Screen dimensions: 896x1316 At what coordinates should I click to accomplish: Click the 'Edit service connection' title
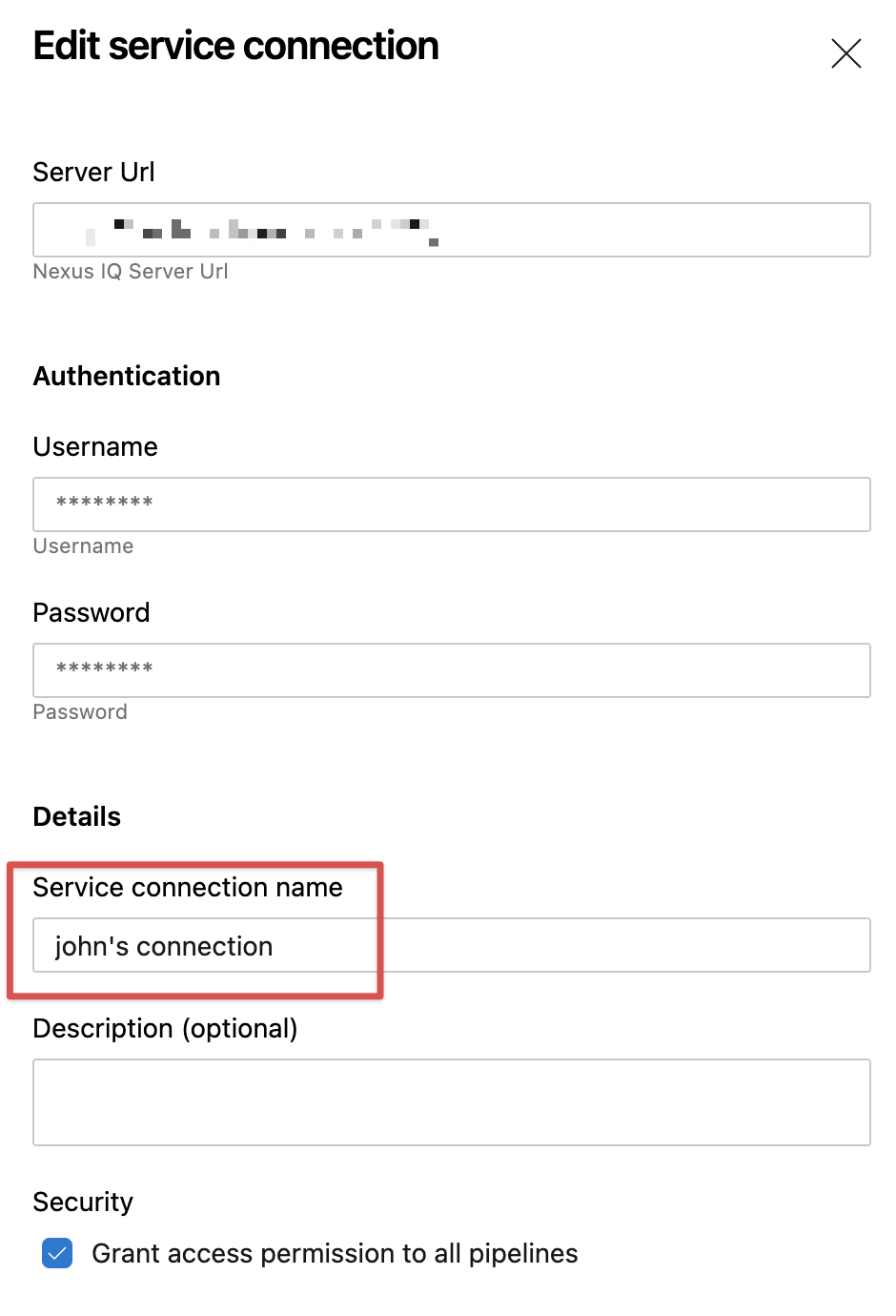[235, 46]
